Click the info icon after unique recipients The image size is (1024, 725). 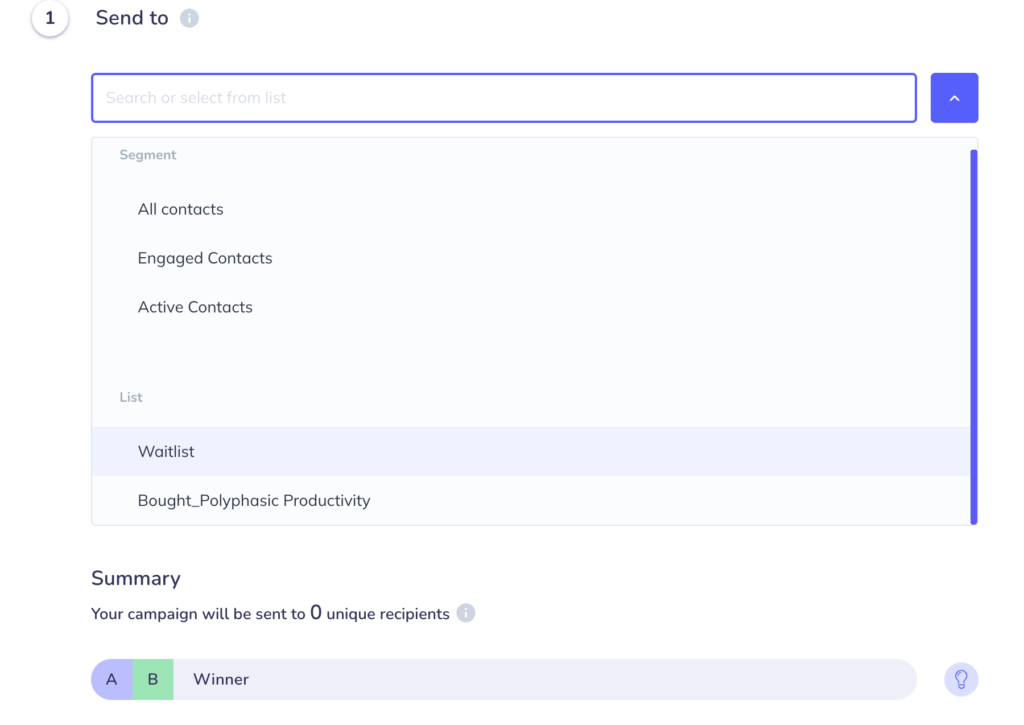(466, 613)
